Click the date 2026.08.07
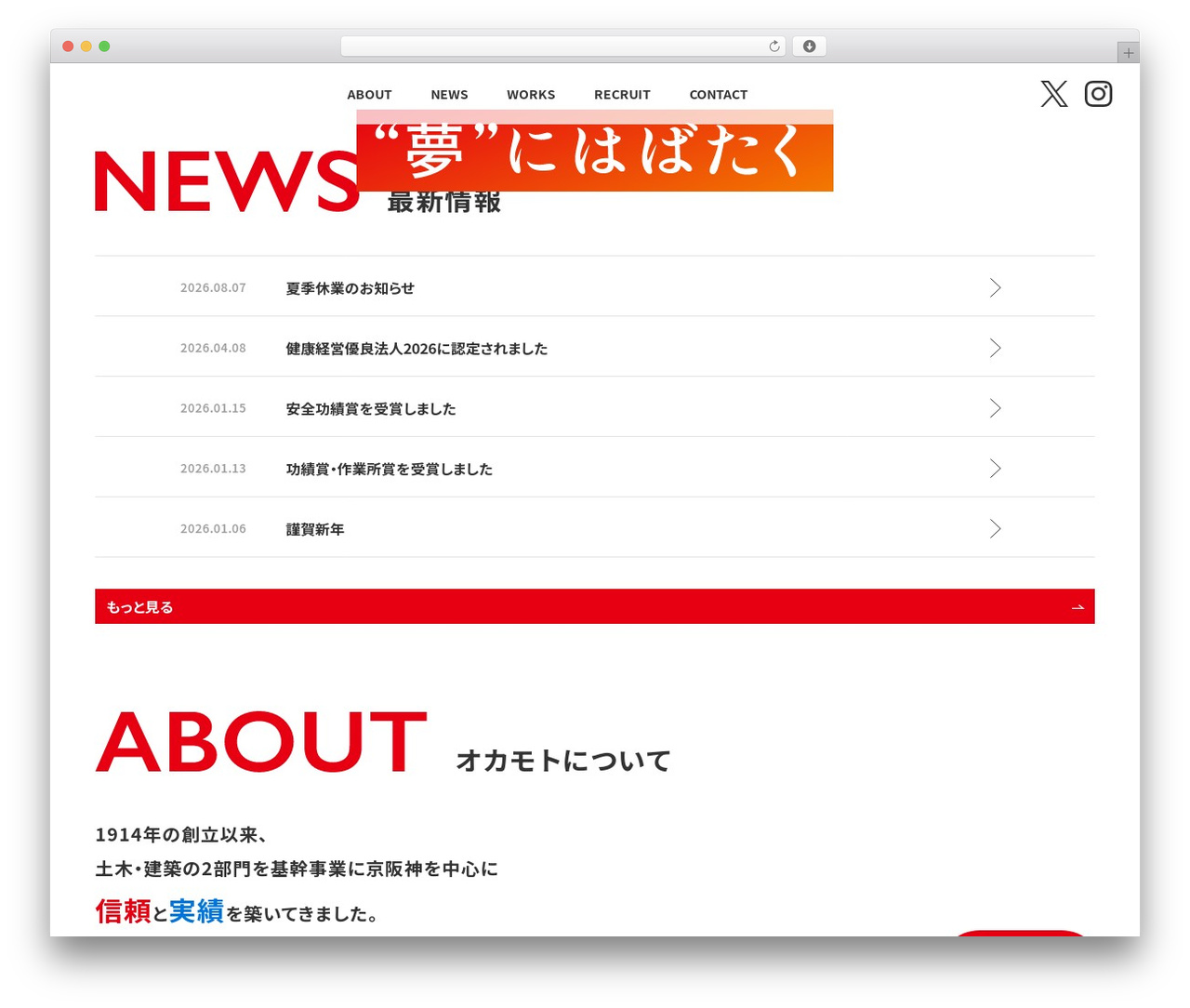The image size is (1190, 1008). click(x=213, y=288)
